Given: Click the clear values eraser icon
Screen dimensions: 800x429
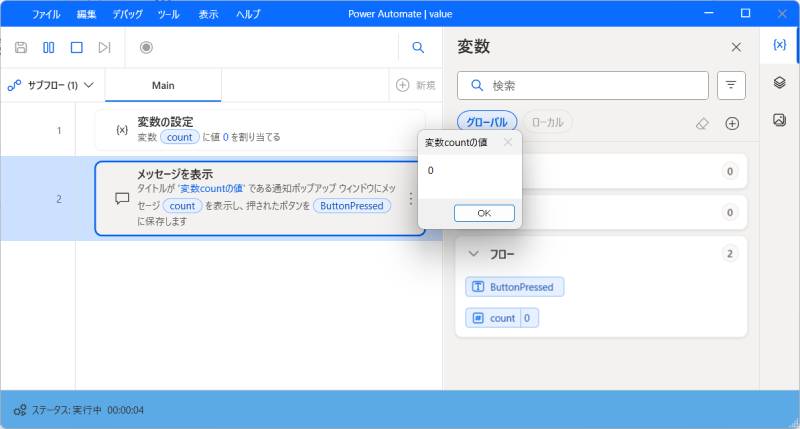Looking at the screenshot, I should (703, 123).
